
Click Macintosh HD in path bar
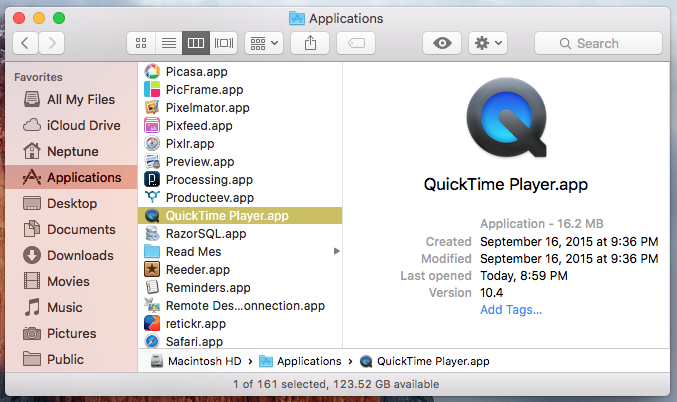coord(196,361)
